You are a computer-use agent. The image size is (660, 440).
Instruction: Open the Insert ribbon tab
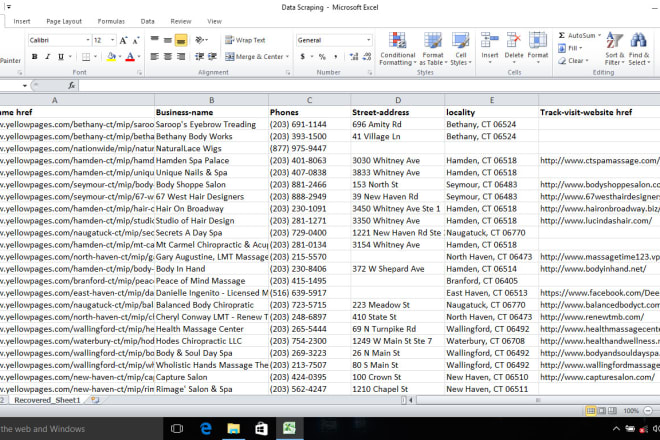click(21, 21)
